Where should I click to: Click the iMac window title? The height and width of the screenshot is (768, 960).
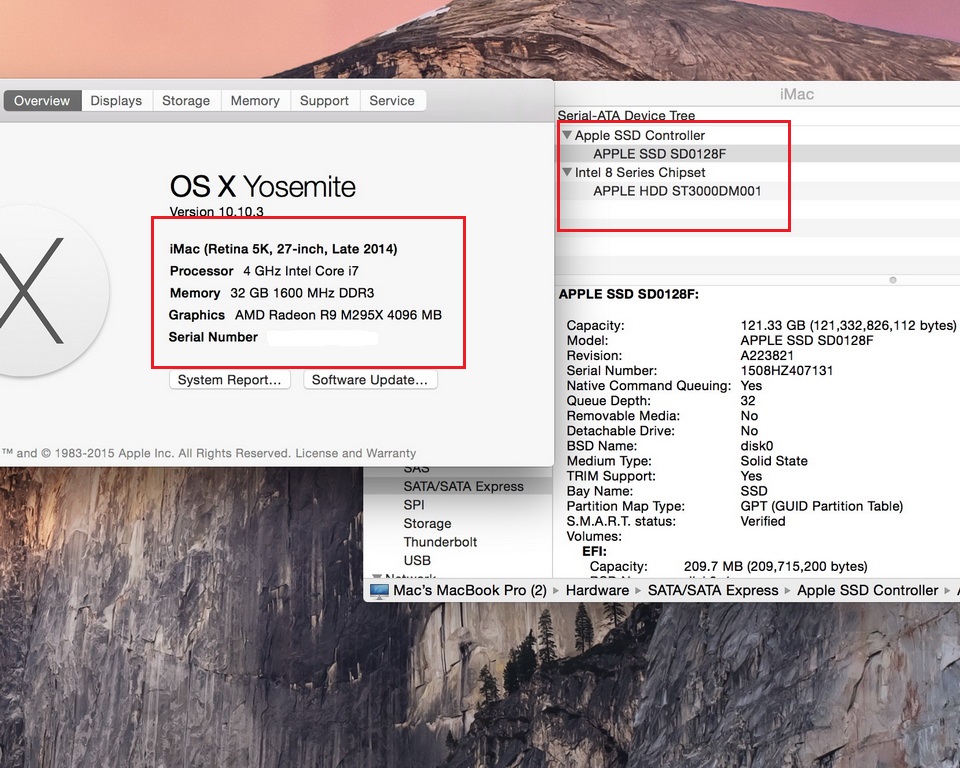(797, 94)
